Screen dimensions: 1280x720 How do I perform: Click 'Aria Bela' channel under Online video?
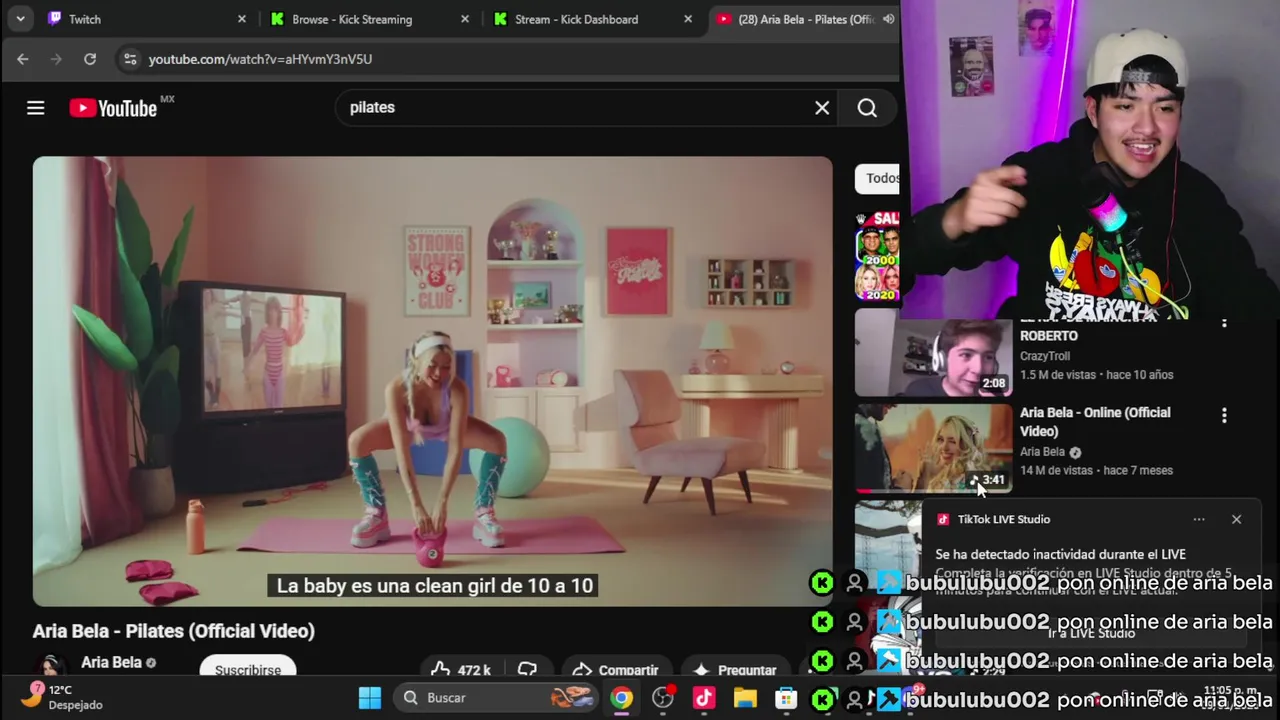click(x=1042, y=452)
